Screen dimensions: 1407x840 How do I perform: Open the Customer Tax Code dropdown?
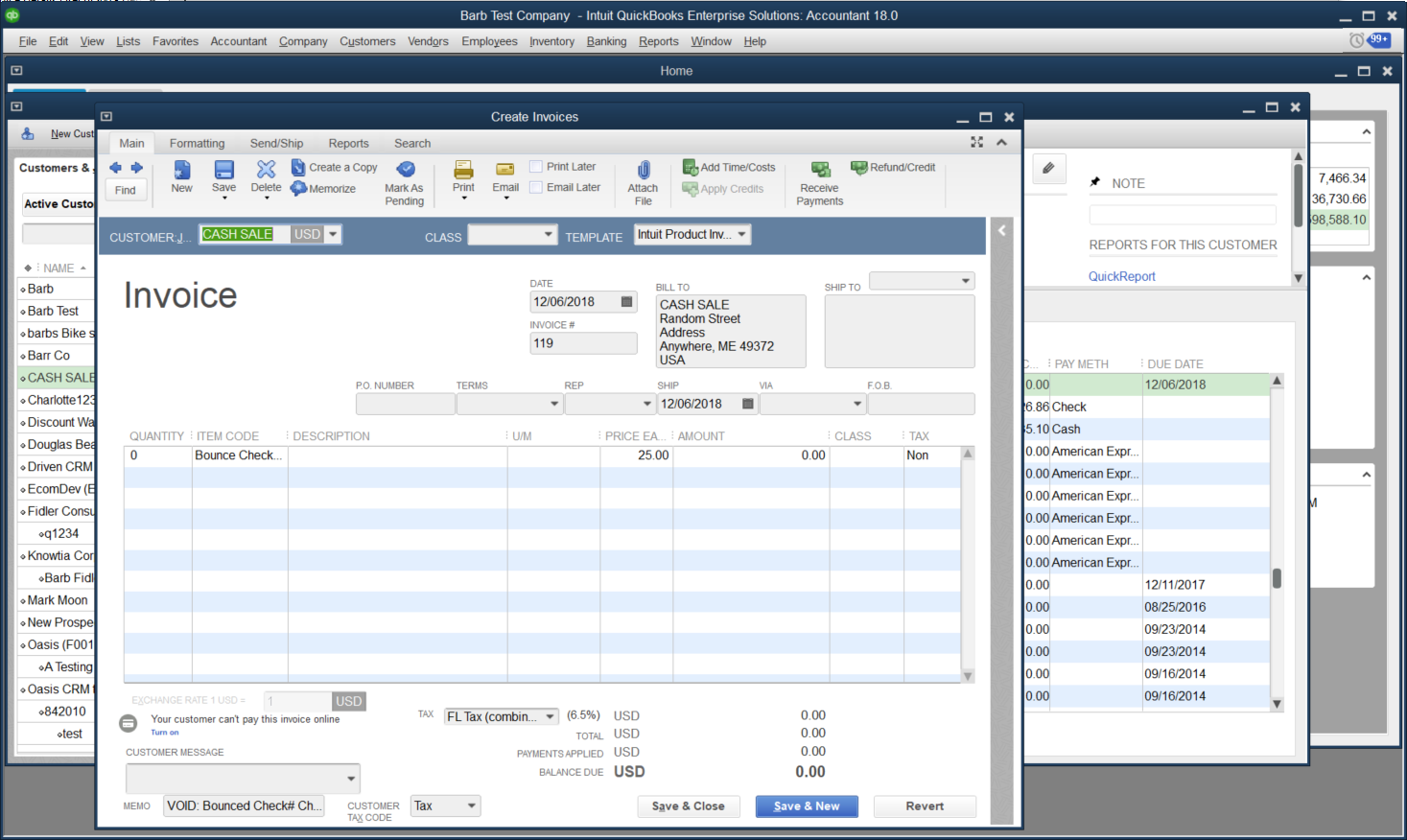tap(472, 806)
